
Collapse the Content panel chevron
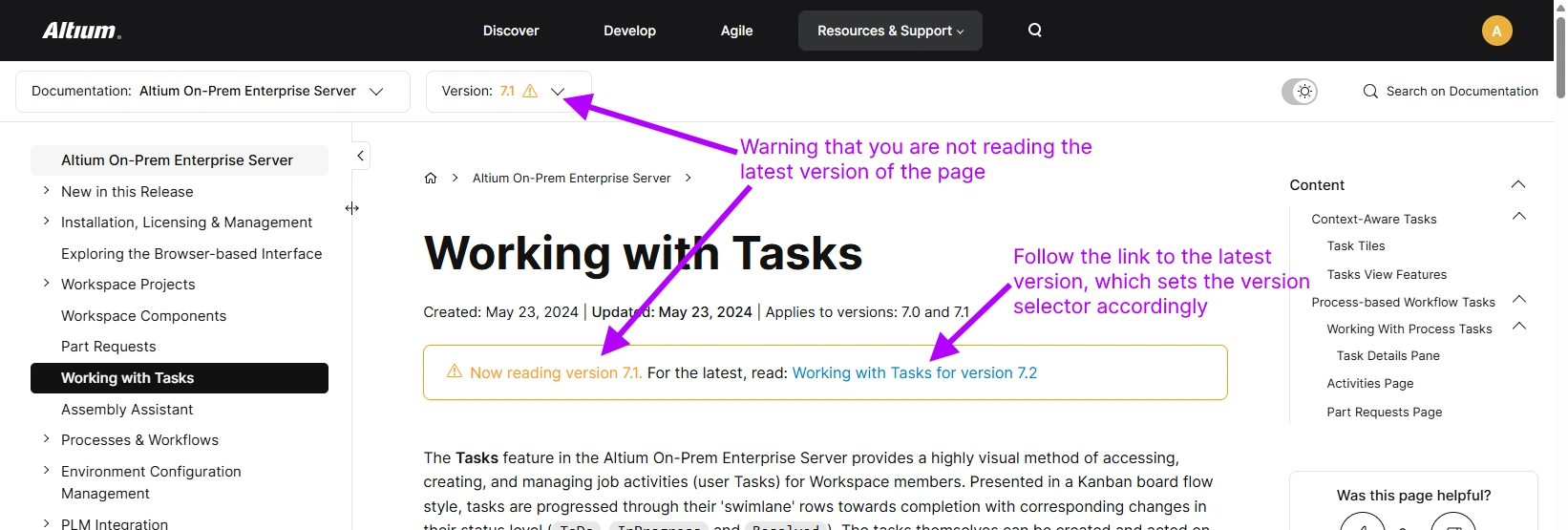click(x=1518, y=184)
